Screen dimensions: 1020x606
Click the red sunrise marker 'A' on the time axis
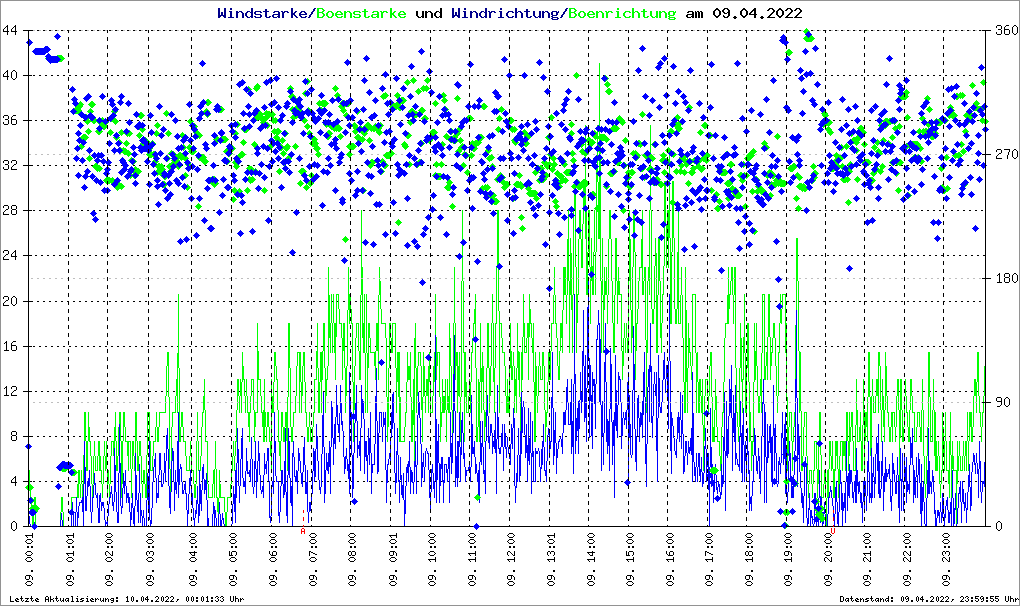303,531
